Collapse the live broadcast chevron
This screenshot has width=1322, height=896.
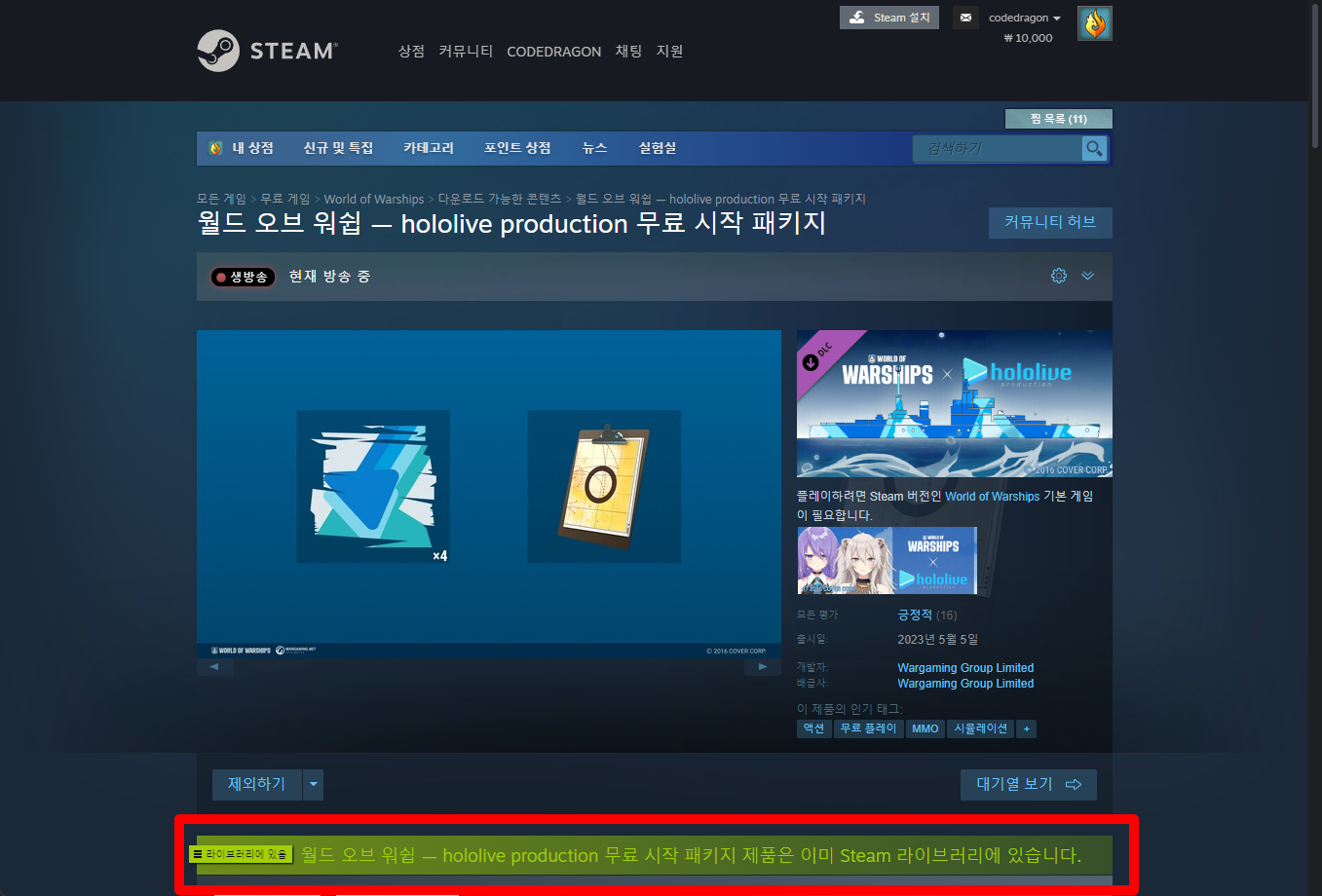(1088, 276)
